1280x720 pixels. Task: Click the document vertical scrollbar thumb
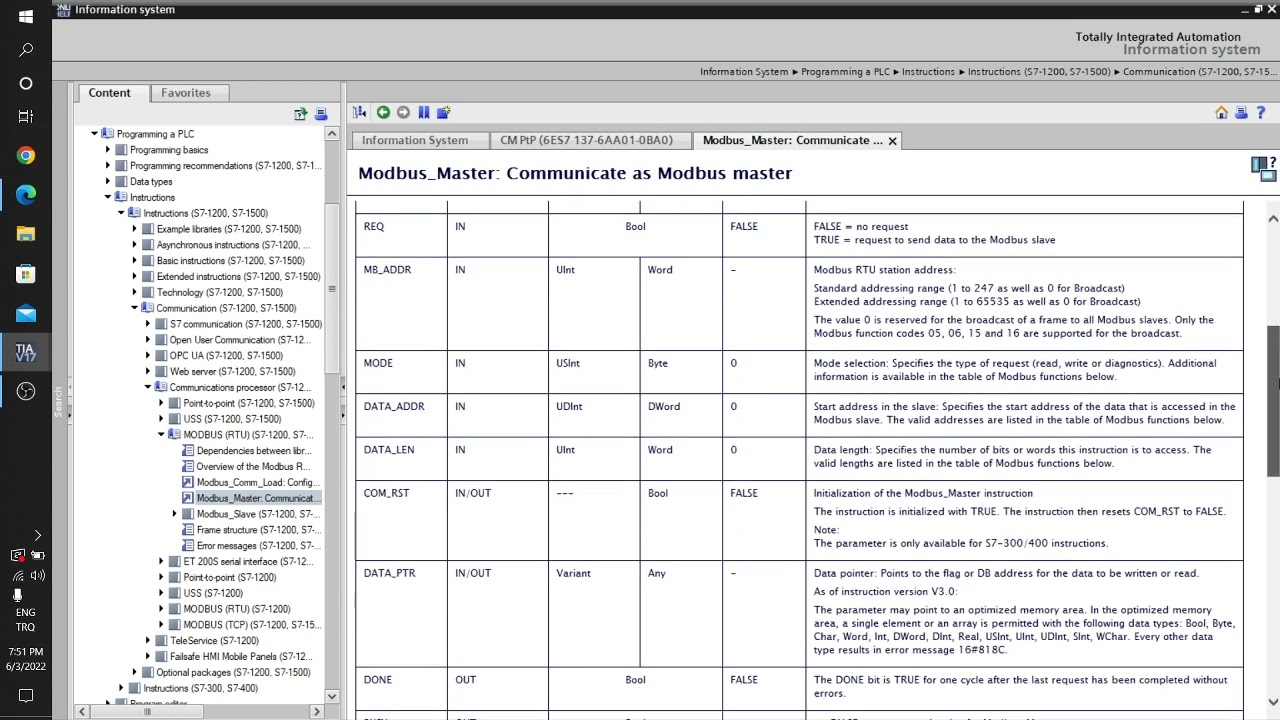[1273, 400]
